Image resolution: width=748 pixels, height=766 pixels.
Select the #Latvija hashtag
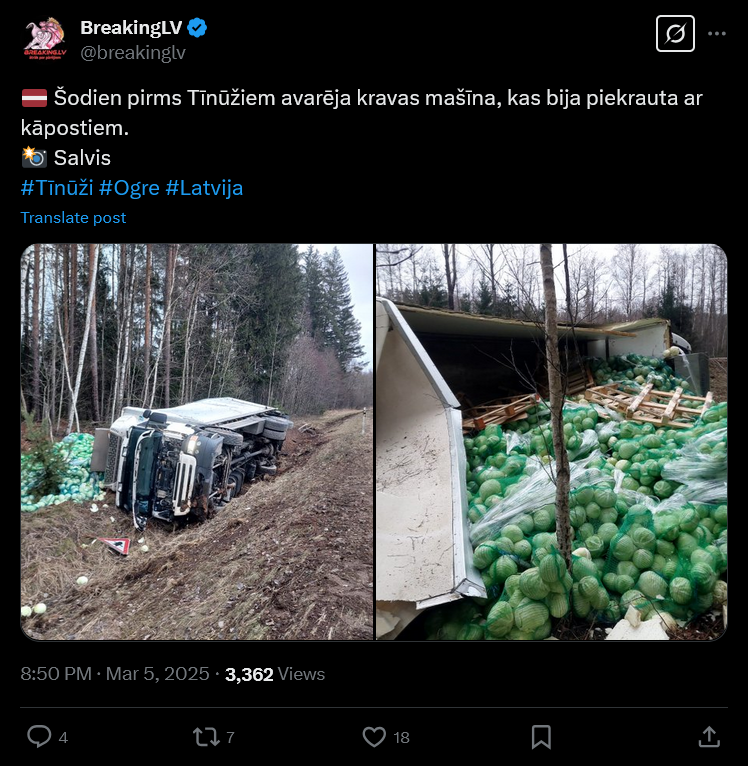tap(204, 187)
